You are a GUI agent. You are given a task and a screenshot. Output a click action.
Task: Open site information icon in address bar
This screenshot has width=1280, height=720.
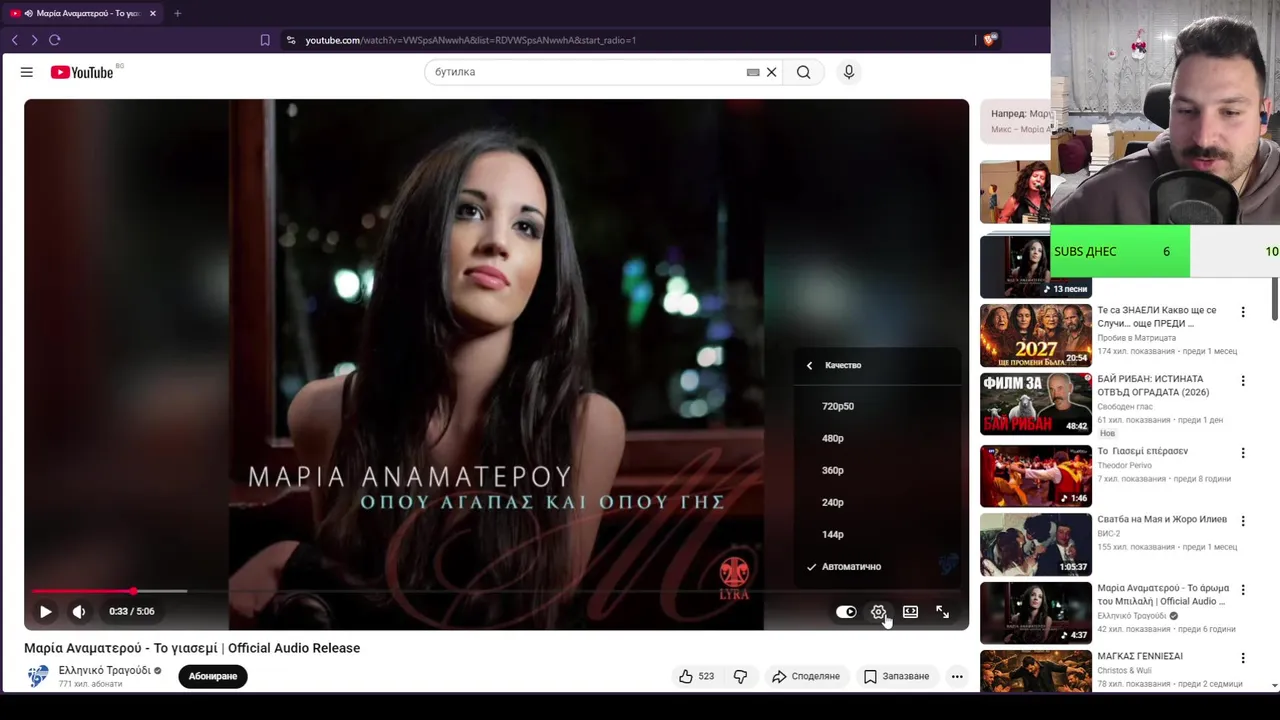(x=291, y=40)
